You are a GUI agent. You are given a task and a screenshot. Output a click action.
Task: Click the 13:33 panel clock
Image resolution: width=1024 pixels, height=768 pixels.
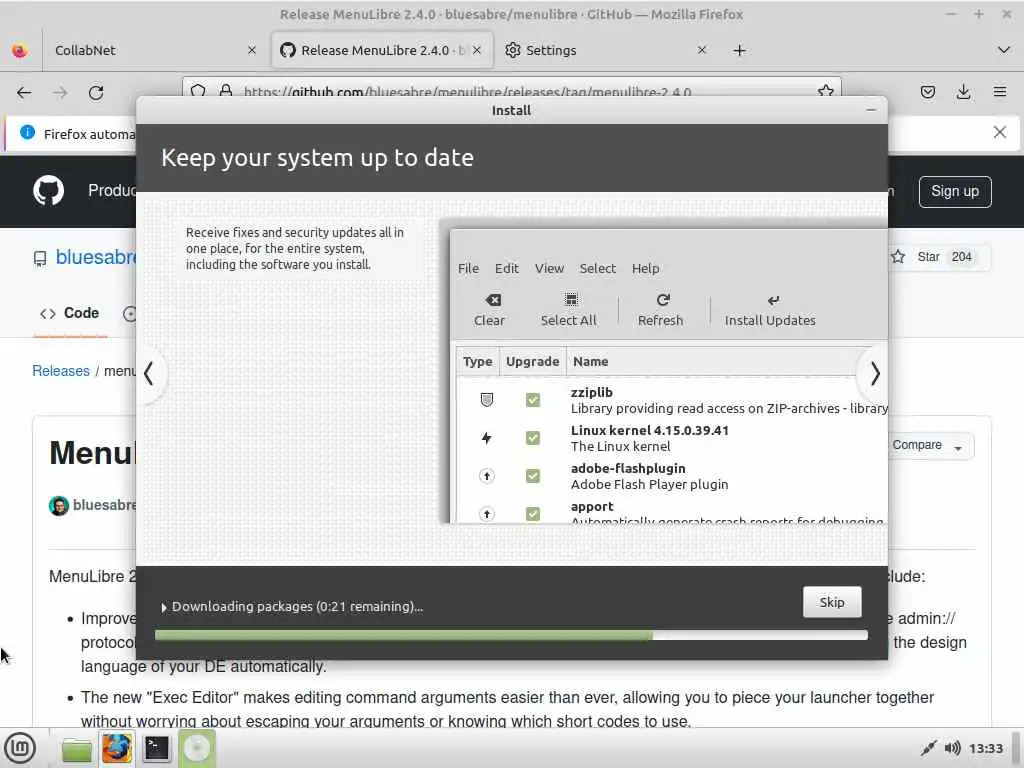pos(985,748)
